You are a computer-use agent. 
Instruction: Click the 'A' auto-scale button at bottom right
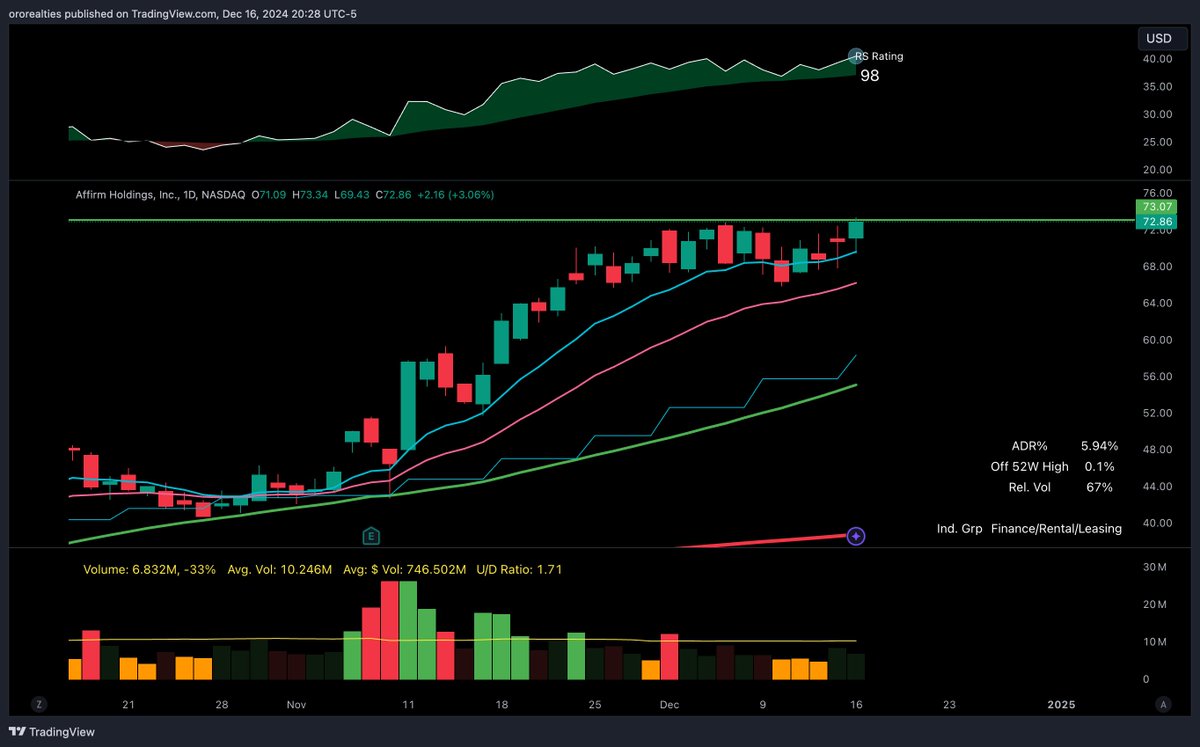tap(1164, 704)
